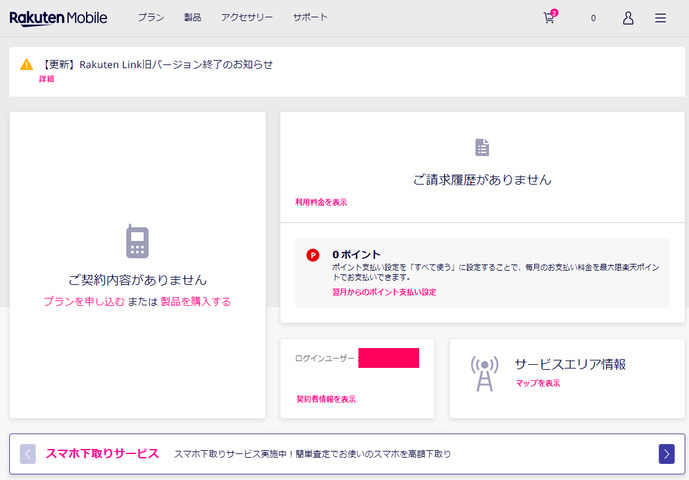This screenshot has height=480, width=689.
Task: Go to previous banner slide arrow
Action: coord(28,454)
